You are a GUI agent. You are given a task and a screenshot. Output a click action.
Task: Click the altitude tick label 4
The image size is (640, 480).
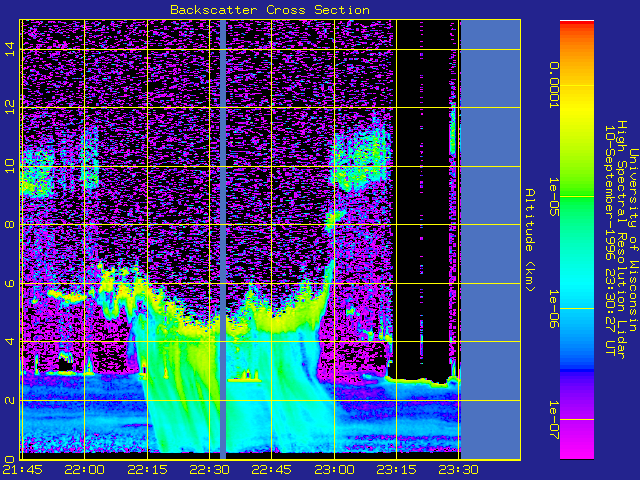10,341
